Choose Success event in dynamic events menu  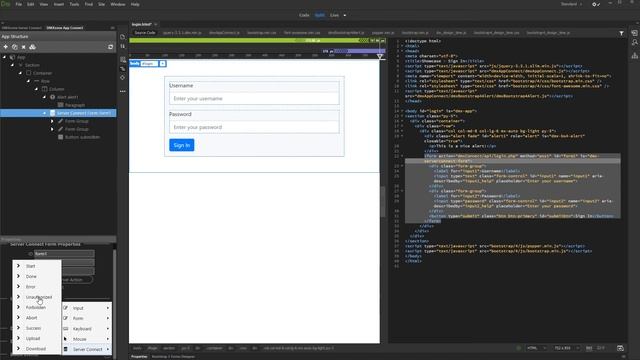37,328
